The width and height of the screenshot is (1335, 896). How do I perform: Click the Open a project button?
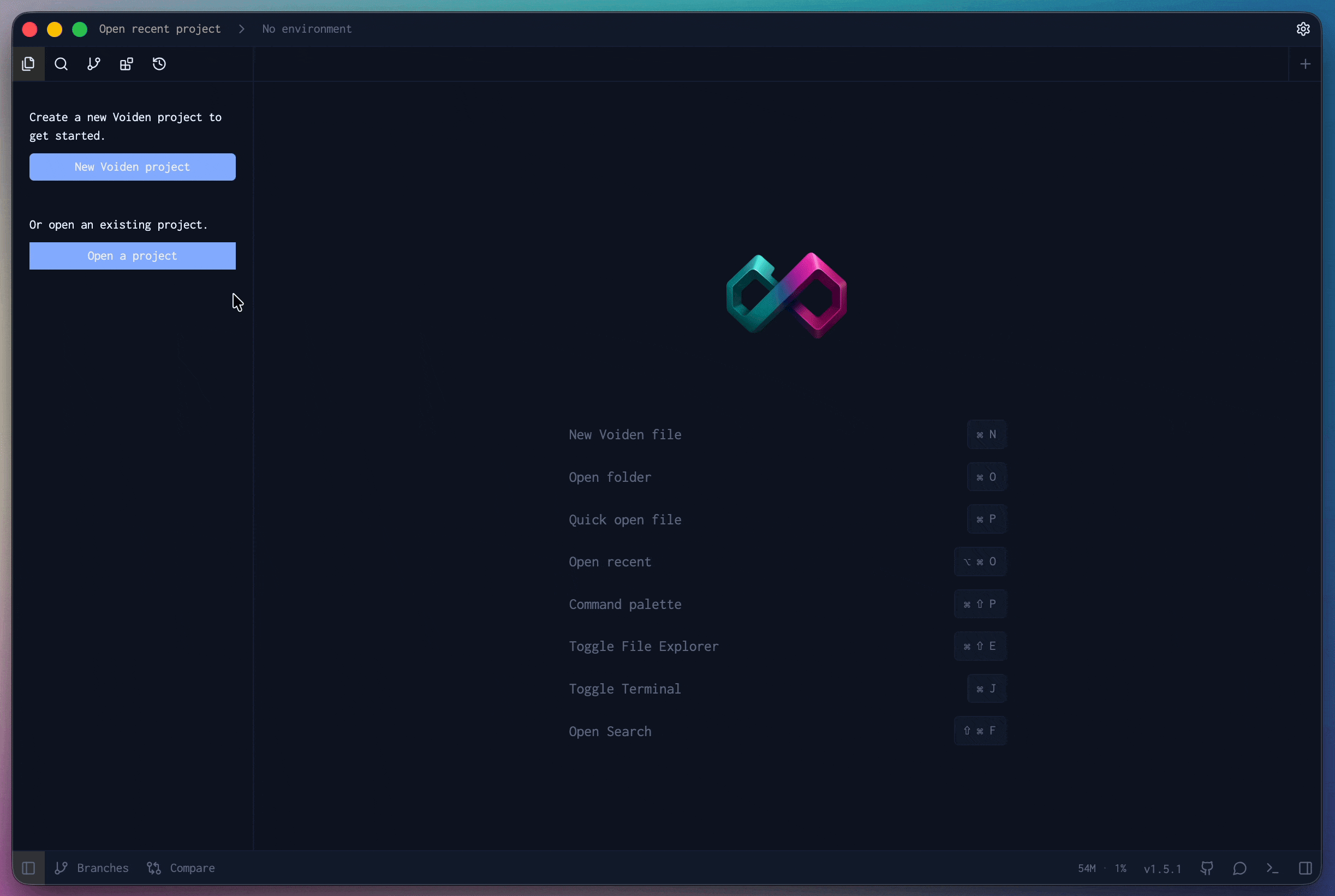coord(133,256)
